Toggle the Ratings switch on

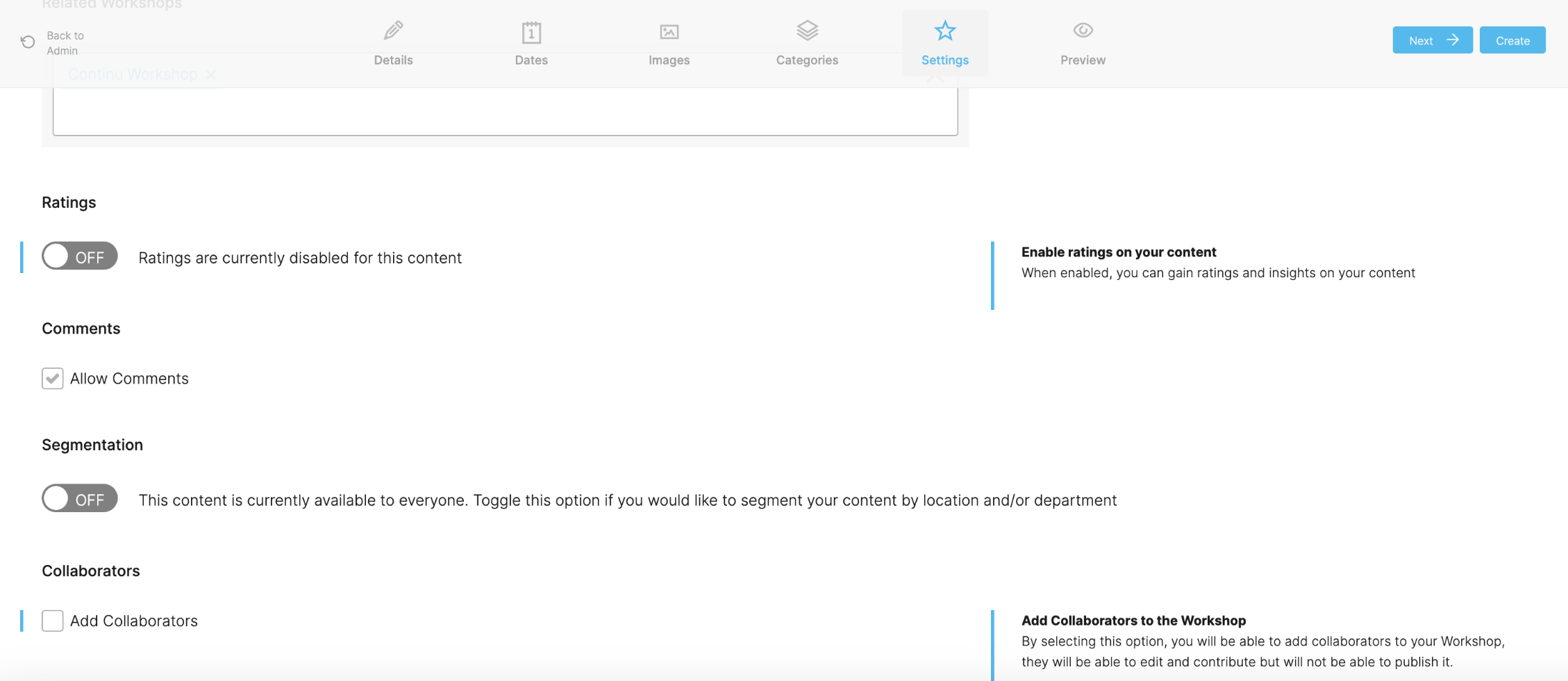coord(80,256)
